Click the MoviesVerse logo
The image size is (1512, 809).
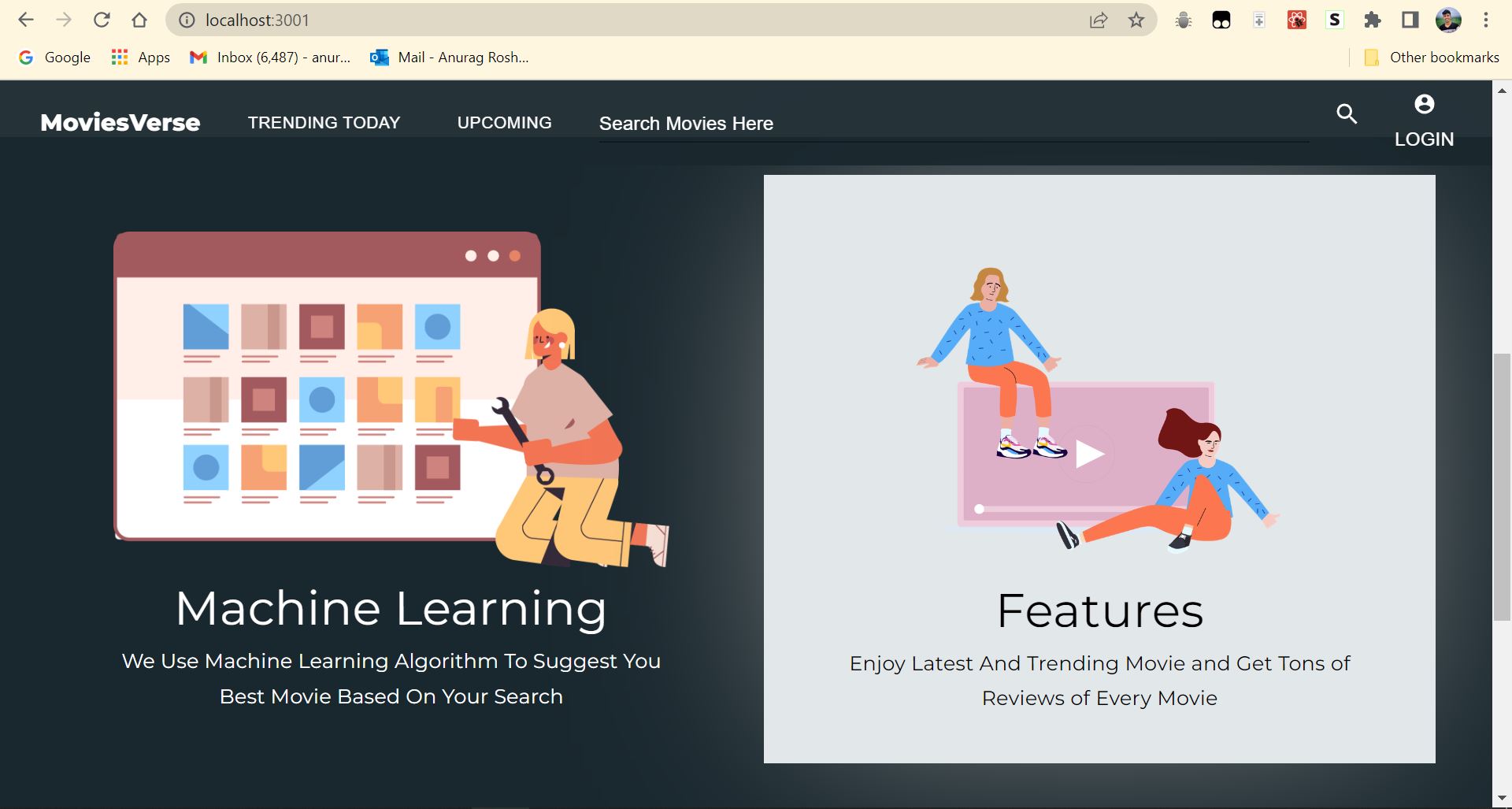[x=120, y=123]
